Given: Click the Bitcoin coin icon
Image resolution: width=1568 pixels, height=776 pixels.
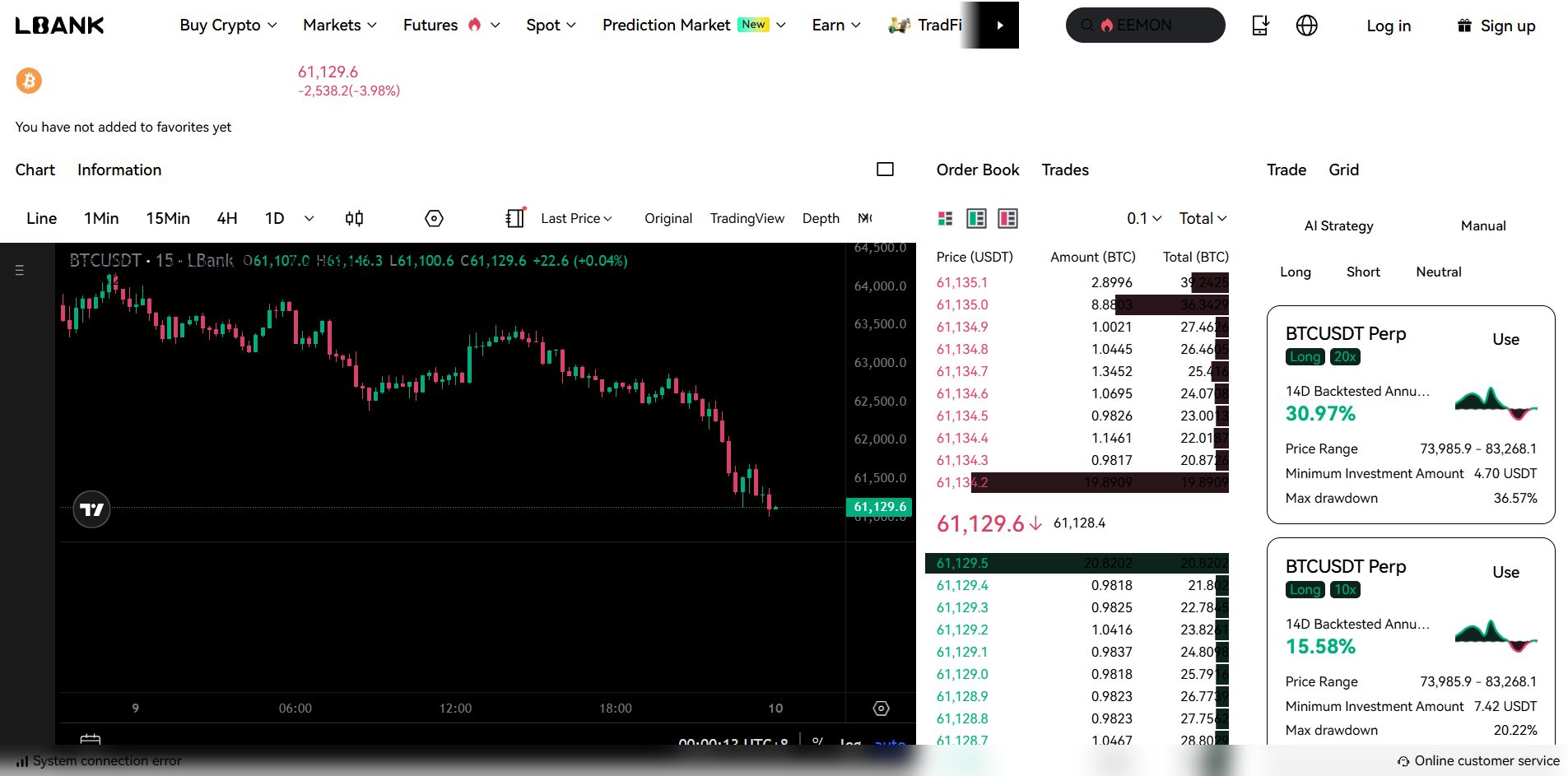Looking at the screenshot, I should (x=29, y=81).
